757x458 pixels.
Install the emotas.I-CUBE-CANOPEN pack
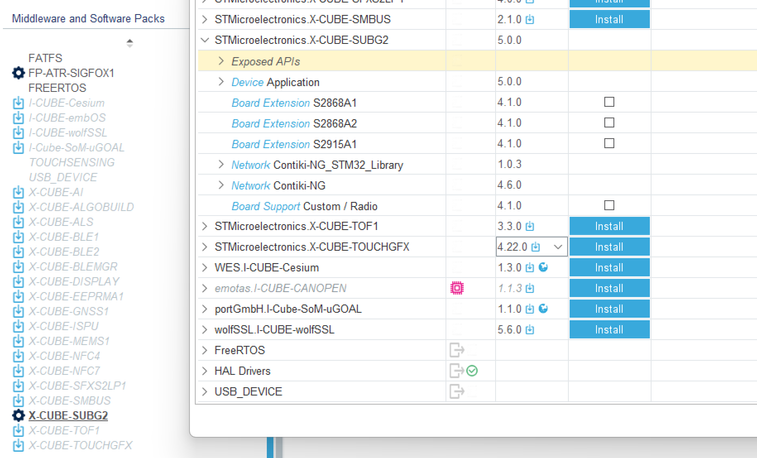click(x=609, y=288)
